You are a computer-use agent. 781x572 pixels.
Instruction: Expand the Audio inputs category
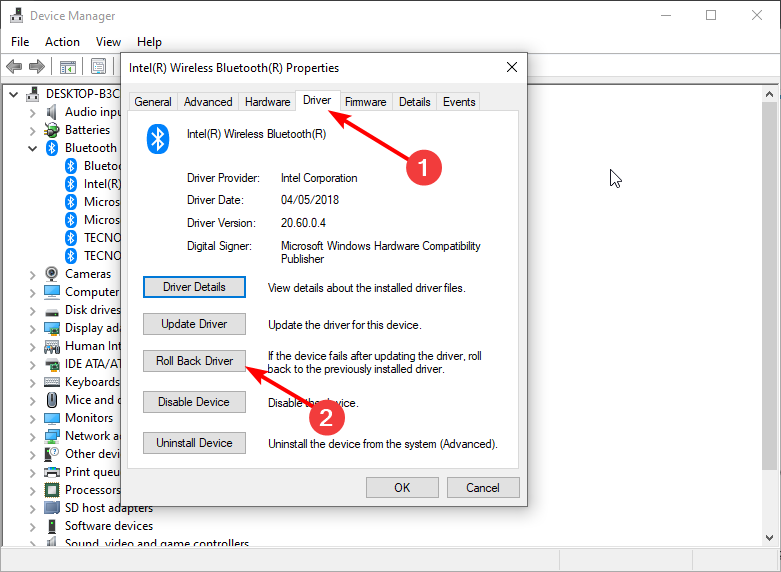(x=32, y=113)
